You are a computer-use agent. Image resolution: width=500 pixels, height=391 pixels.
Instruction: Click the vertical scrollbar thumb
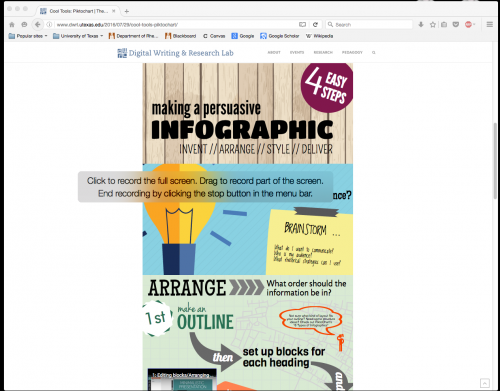(x=495, y=161)
